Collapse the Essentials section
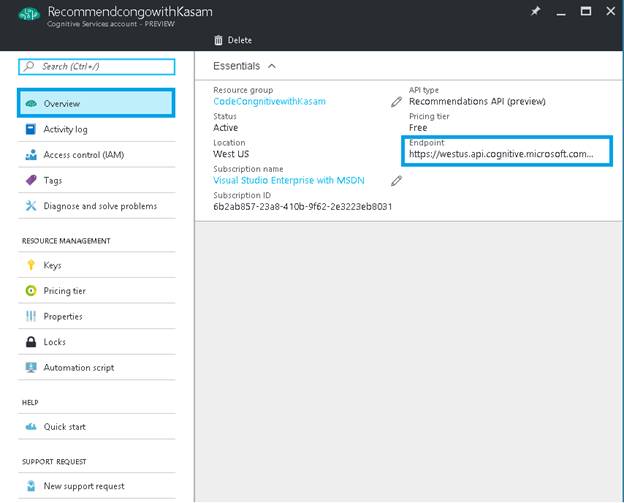Image resolution: width=624 pixels, height=503 pixels. pyautogui.click(x=272, y=66)
